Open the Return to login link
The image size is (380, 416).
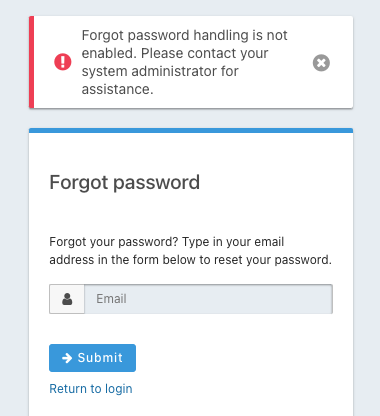tap(91, 389)
